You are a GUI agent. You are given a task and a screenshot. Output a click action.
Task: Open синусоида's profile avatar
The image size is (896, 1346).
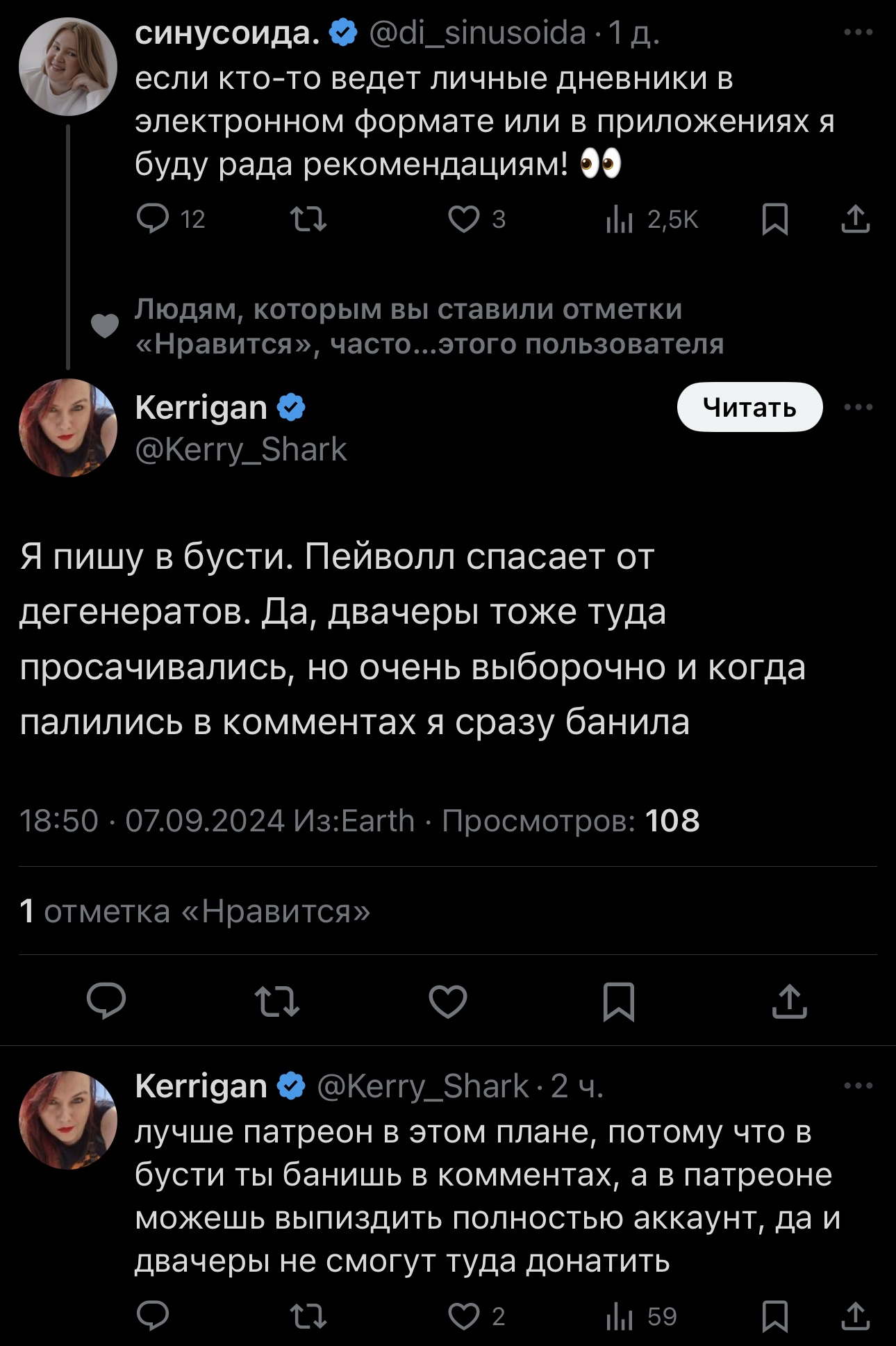(x=68, y=67)
